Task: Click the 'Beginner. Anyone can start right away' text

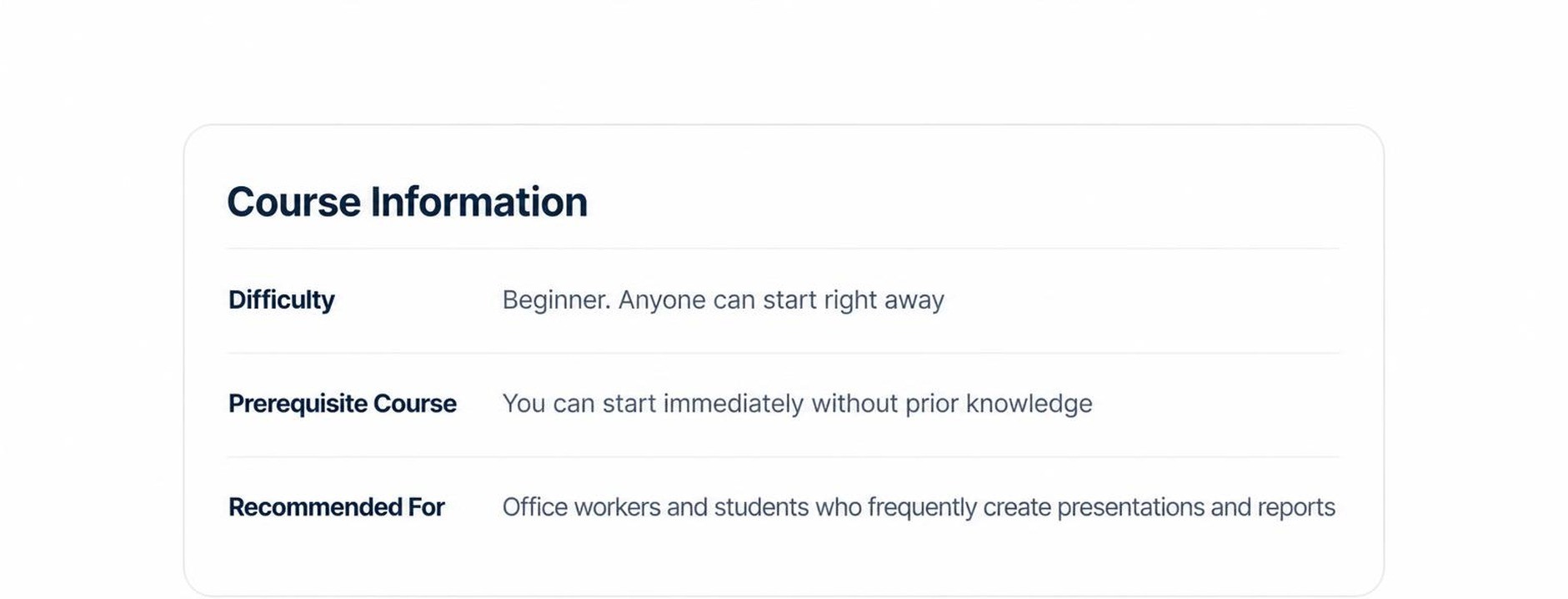Action: pos(724,300)
